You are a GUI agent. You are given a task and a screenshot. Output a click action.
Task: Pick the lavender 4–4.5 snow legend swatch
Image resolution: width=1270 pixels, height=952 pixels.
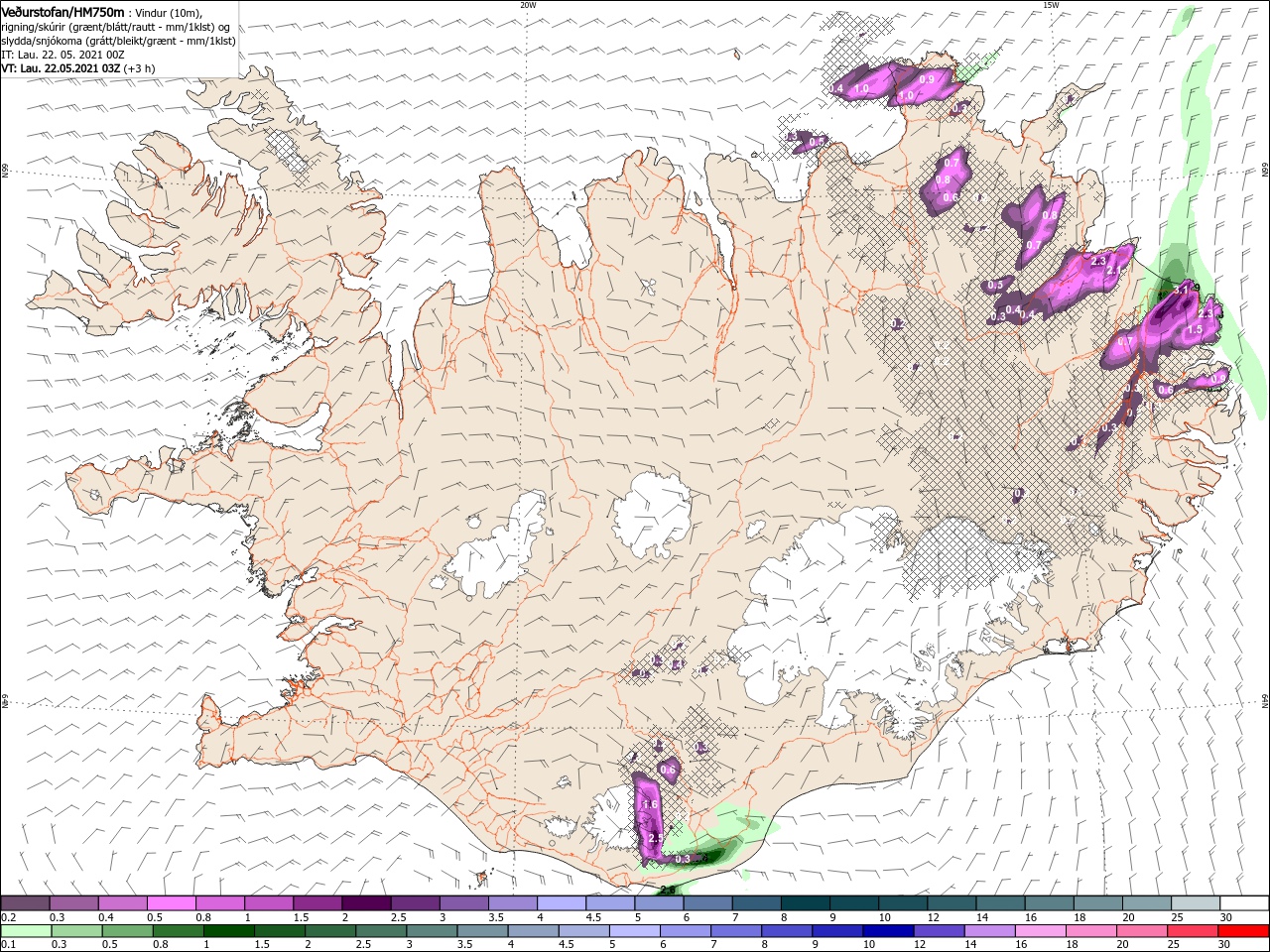(563, 903)
